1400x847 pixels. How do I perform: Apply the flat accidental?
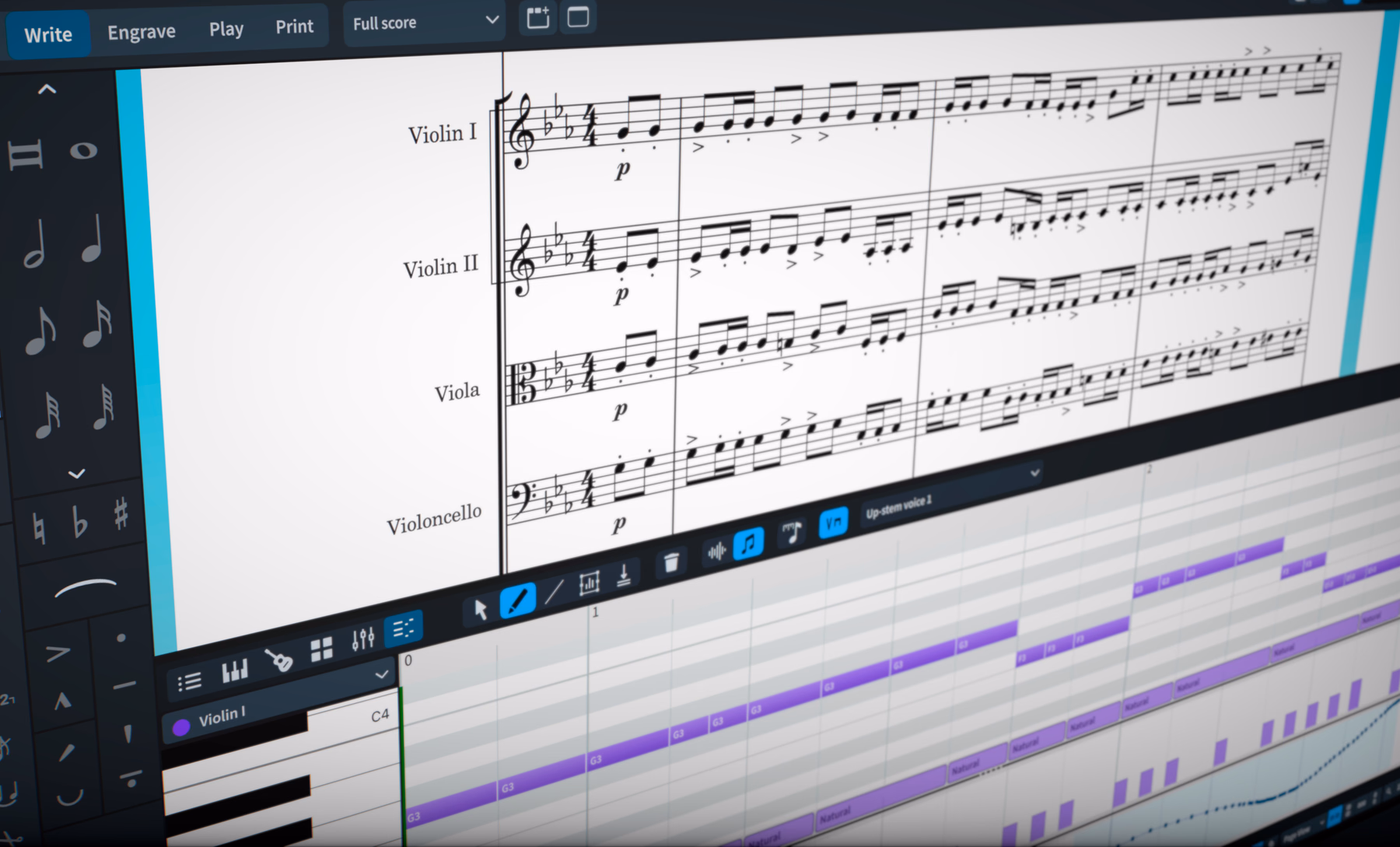pyautogui.click(x=79, y=520)
